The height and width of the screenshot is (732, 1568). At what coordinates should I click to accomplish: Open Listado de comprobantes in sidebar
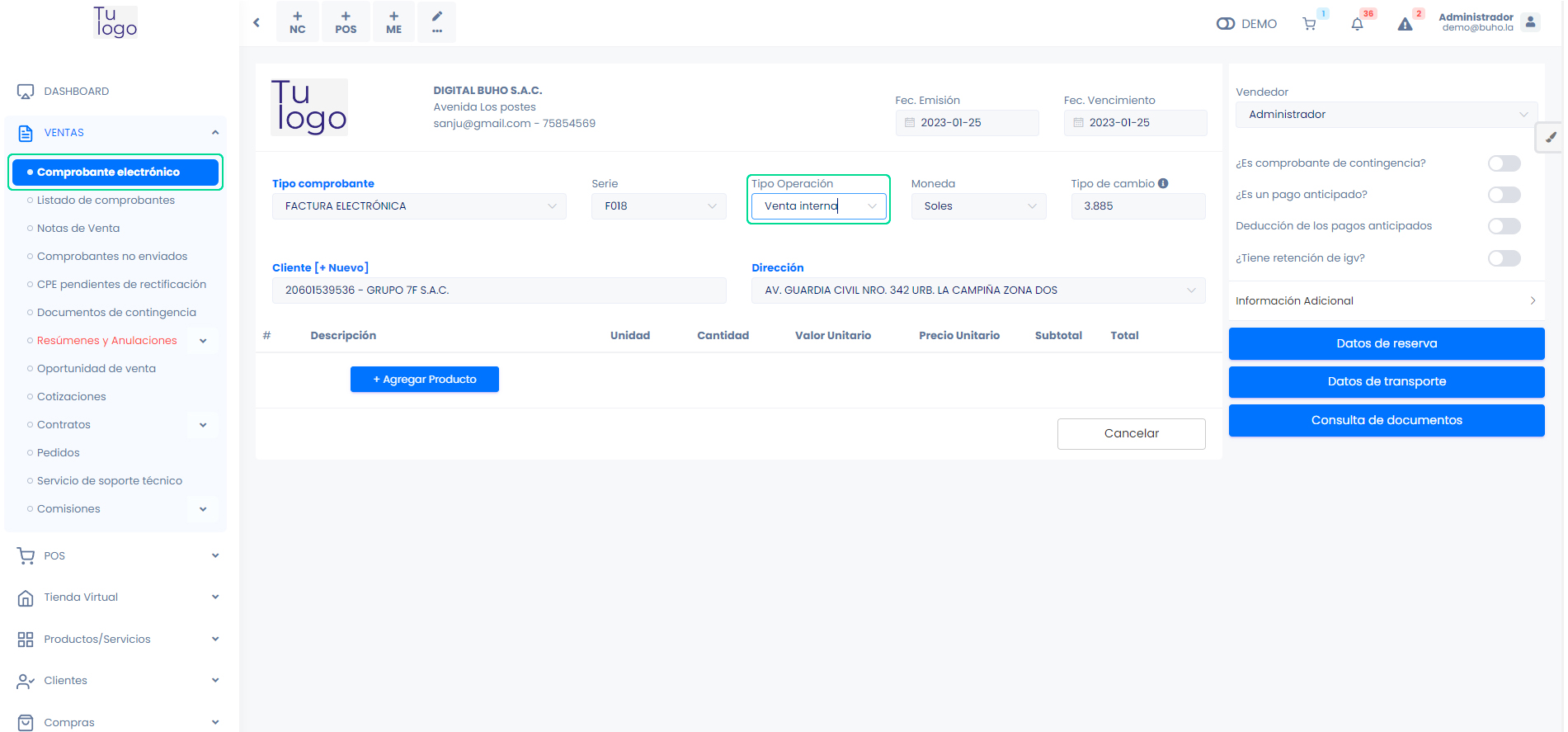coord(106,201)
